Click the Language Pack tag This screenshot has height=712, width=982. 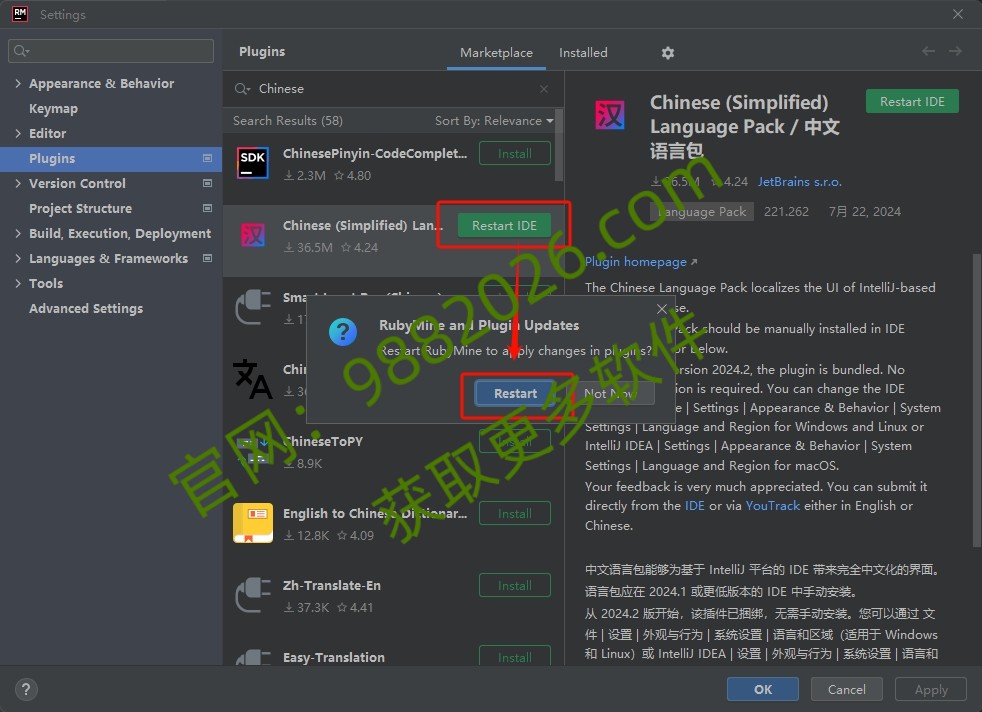tap(701, 212)
